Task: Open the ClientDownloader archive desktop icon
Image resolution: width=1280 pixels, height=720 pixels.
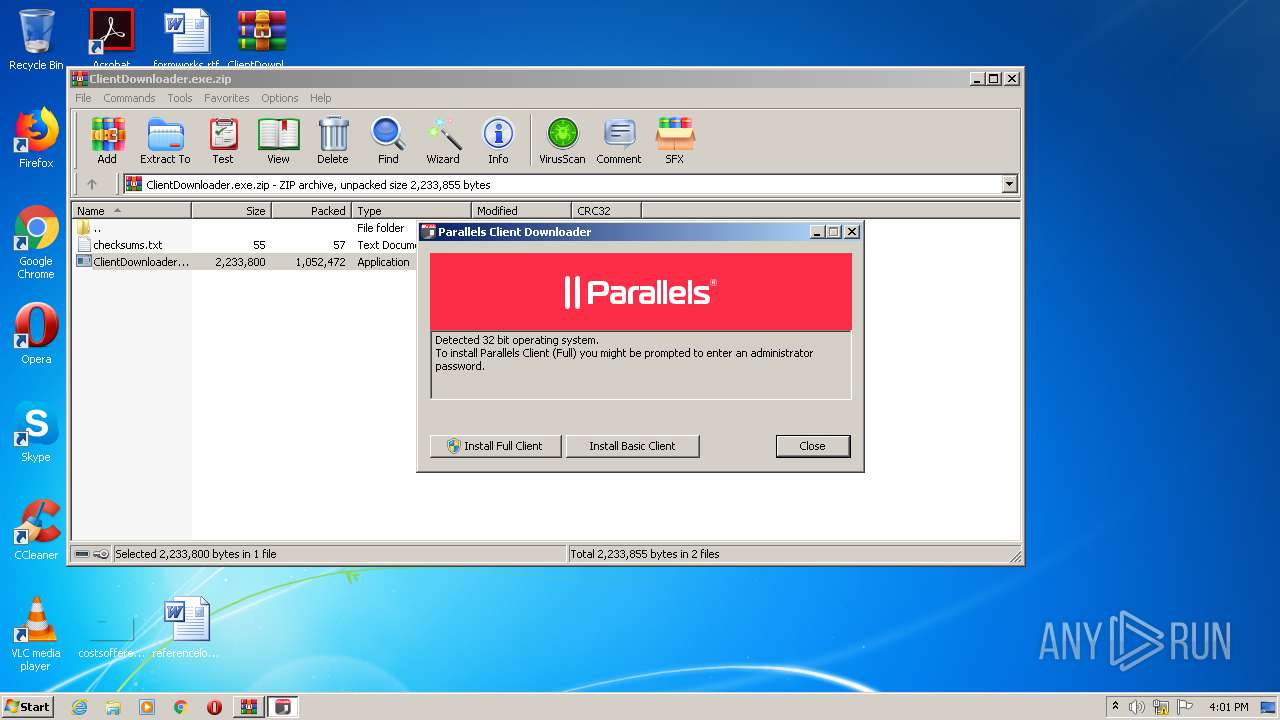Action: (x=261, y=40)
